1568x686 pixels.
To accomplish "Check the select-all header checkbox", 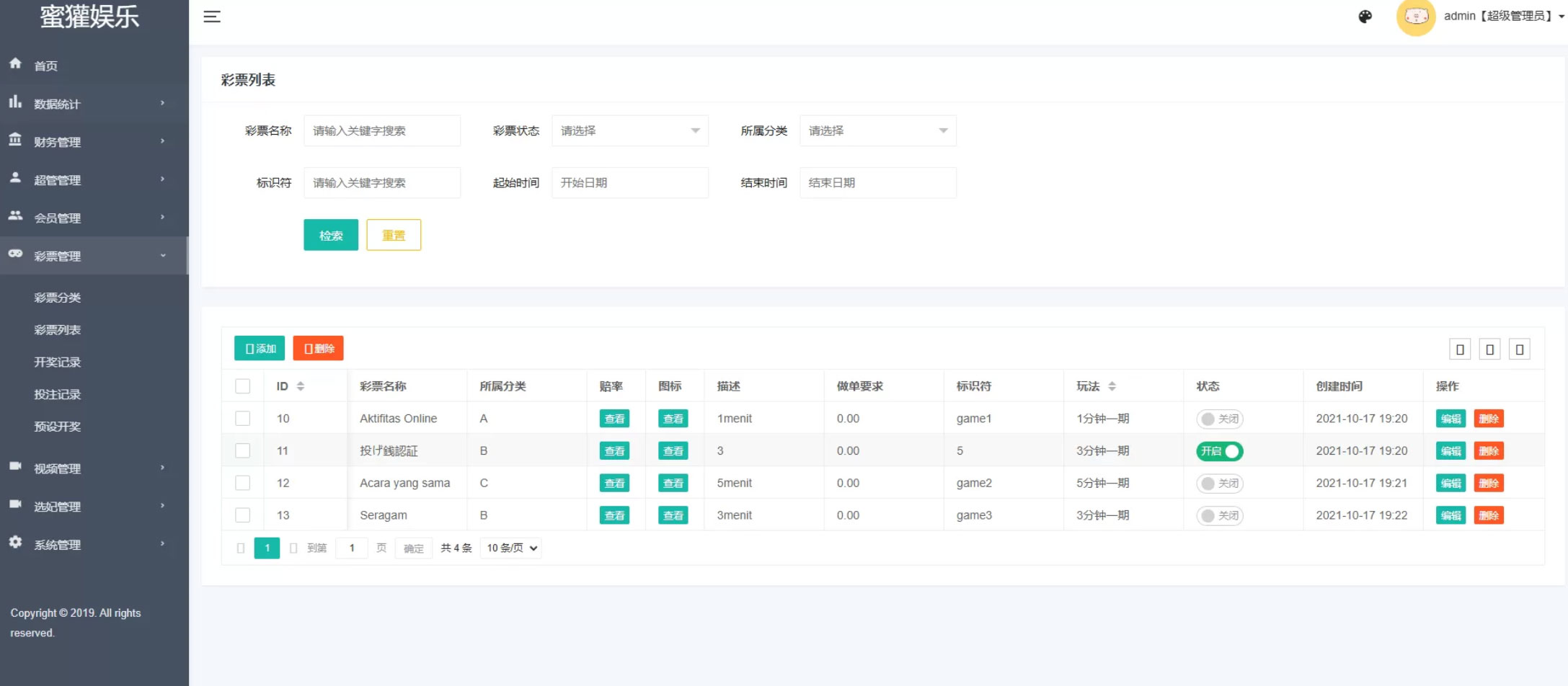I will (x=243, y=386).
